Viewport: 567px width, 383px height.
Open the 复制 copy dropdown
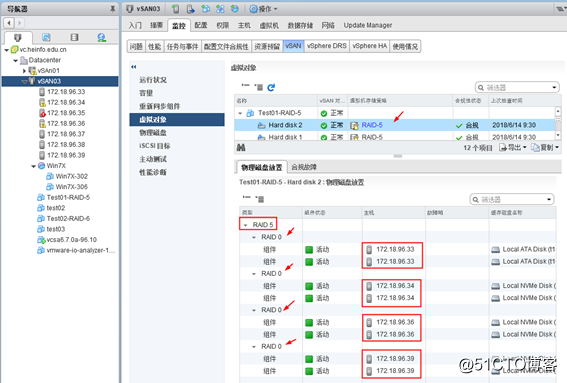point(545,147)
